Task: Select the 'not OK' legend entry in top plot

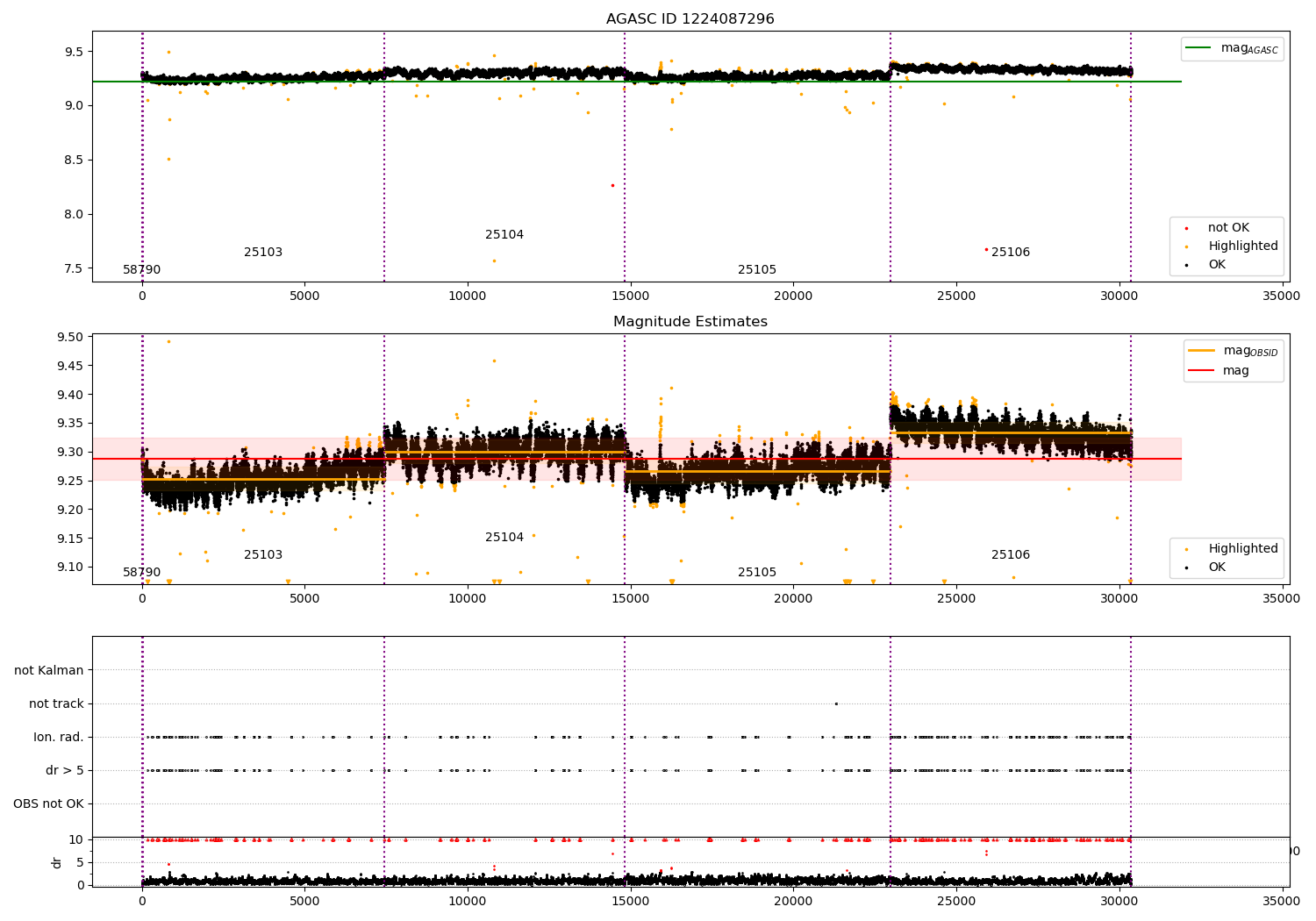Action: (1228, 228)
